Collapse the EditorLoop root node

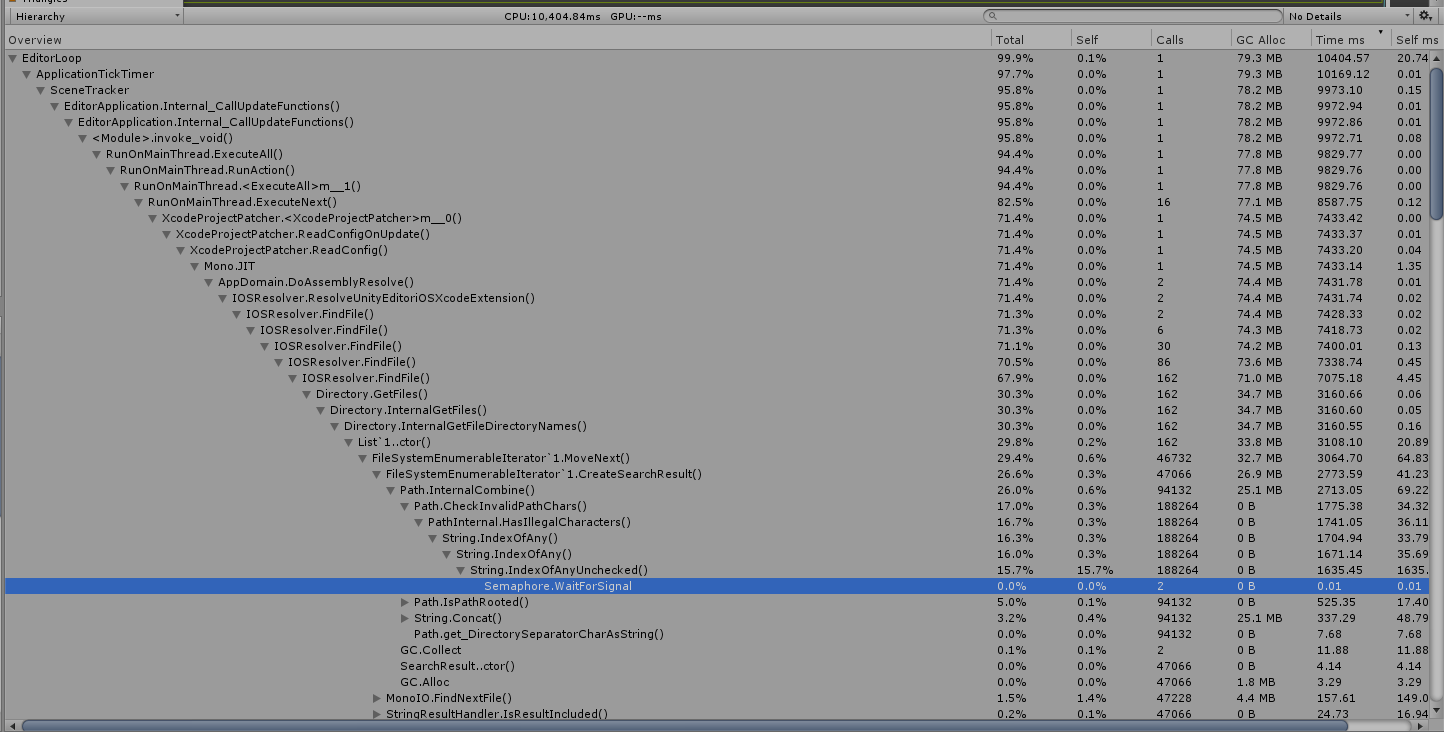pyautogui.click(x=10, y=57)
